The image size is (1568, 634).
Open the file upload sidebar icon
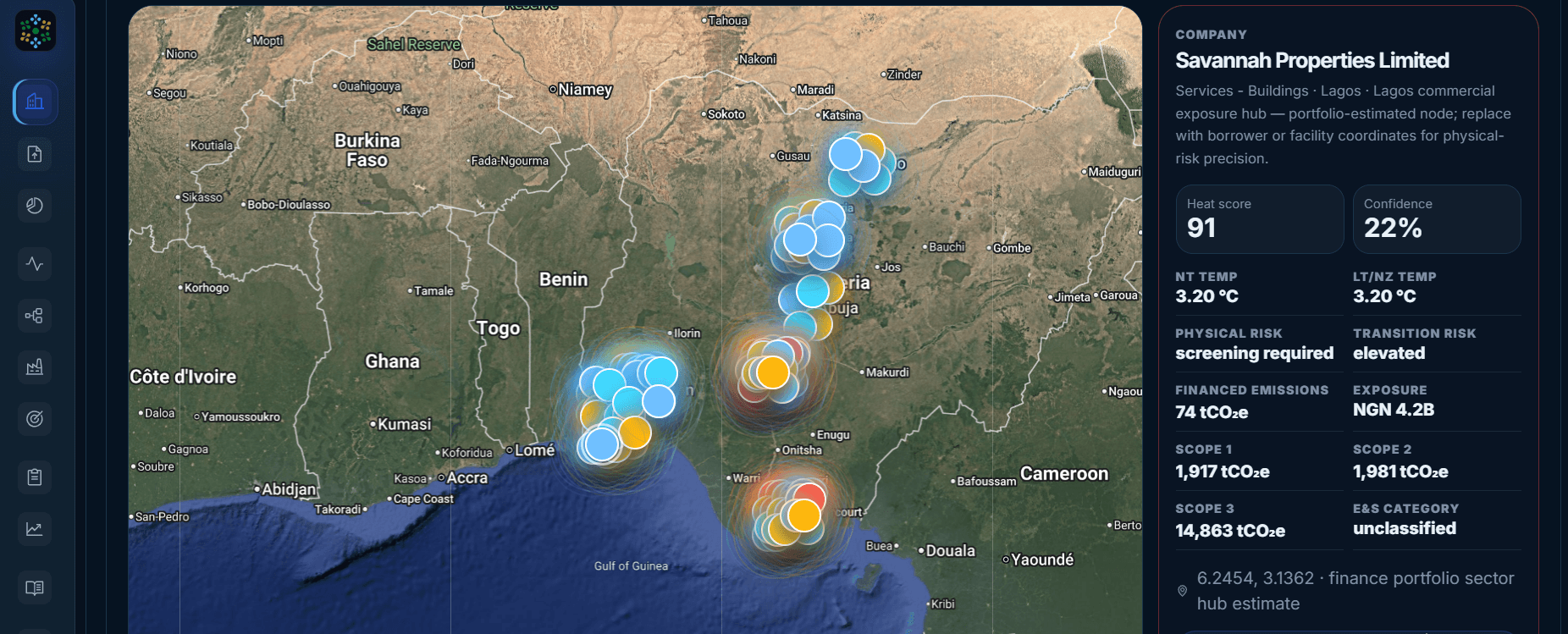coord(35,154)
